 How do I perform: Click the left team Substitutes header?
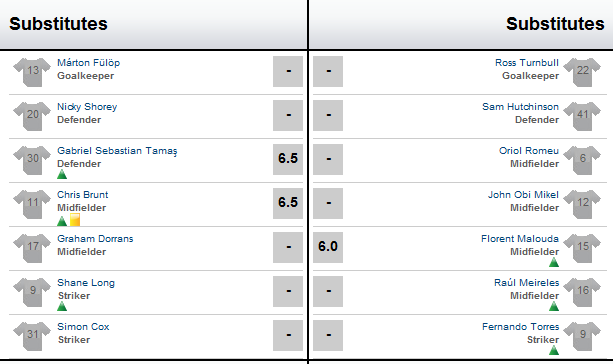click(x=58, y=24)
